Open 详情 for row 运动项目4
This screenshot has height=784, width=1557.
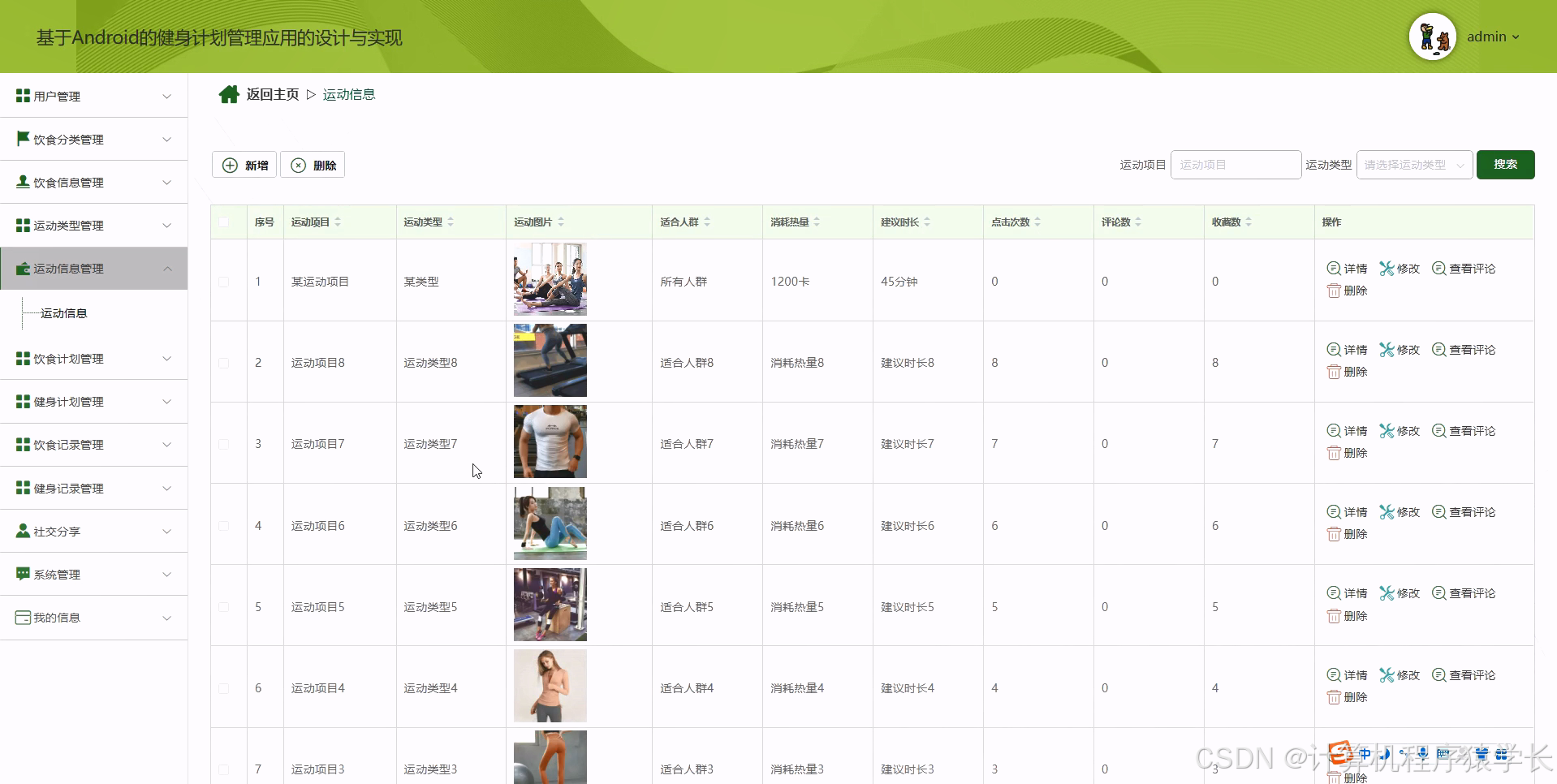(1347, 675)
